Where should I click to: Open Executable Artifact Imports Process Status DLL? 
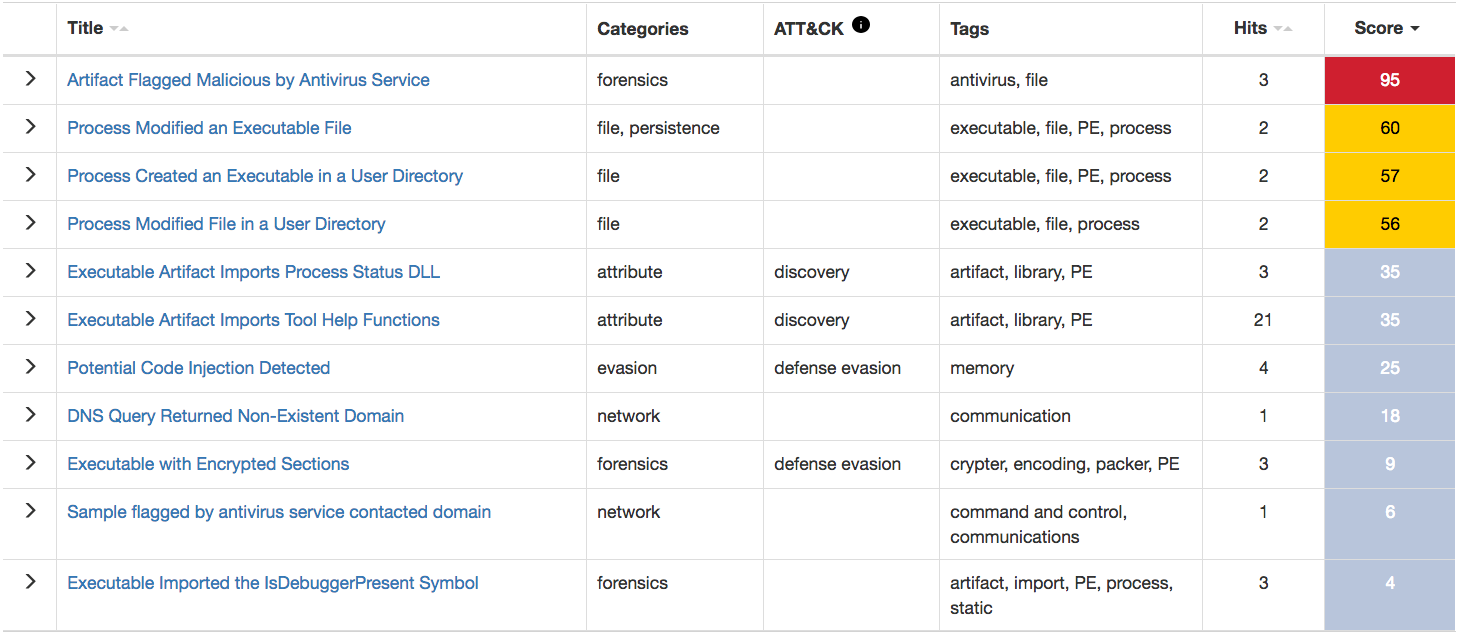(x=253, y=272)
